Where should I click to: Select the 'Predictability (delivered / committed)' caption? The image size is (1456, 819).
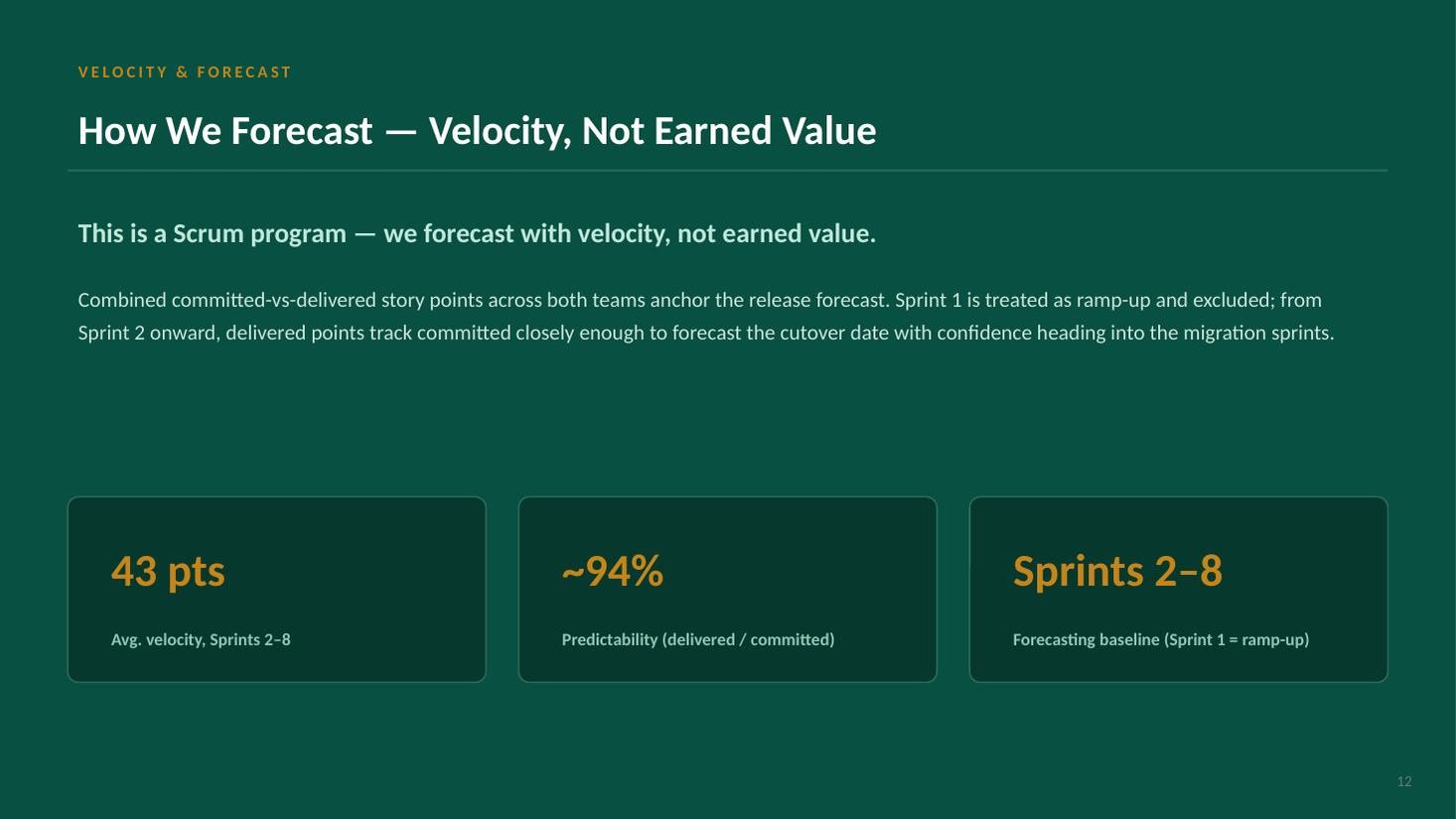(698, 639)
